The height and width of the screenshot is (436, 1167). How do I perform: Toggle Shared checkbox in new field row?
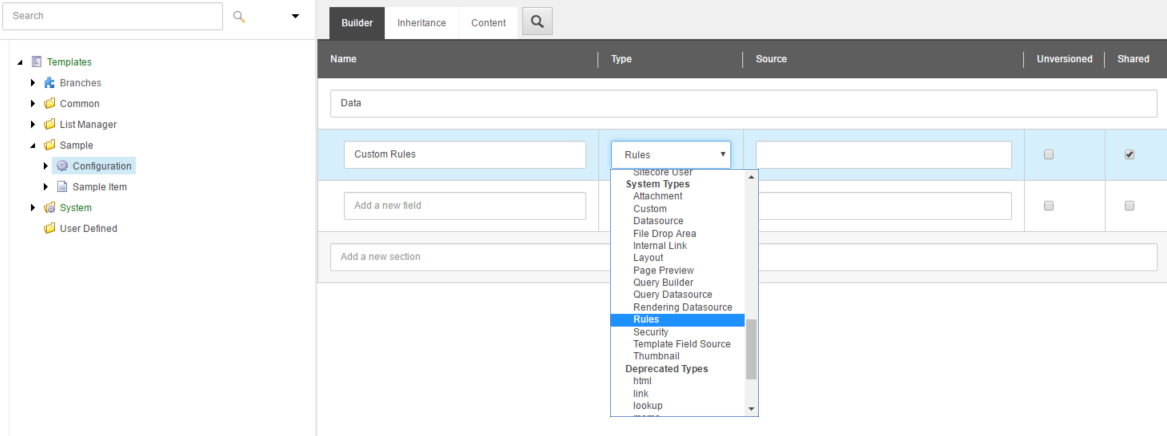pyautogui.click(x=1129, y=206)
